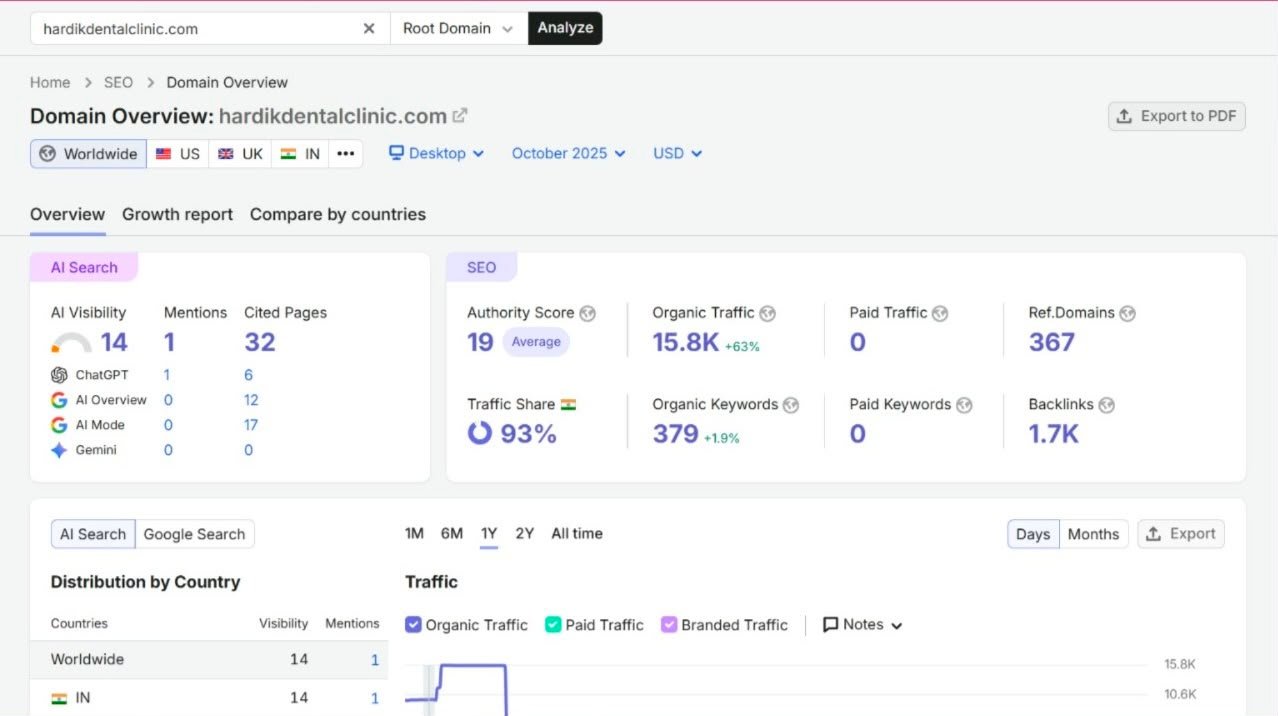Click the Google icon for AI Mode
Screen dimensions: 1278x716
click(x=59, y=425)
